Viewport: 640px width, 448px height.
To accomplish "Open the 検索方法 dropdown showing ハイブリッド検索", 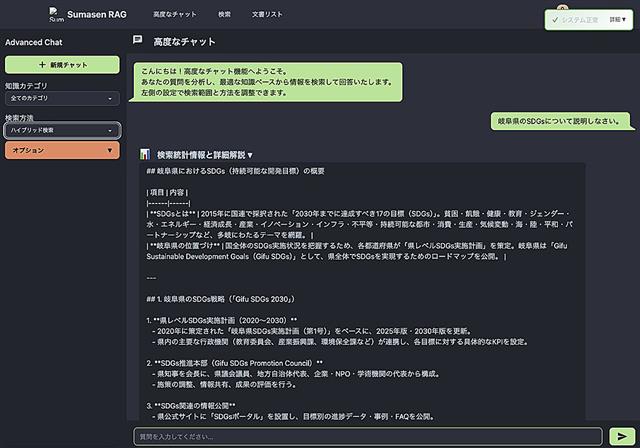I will [x=62, y=131].
